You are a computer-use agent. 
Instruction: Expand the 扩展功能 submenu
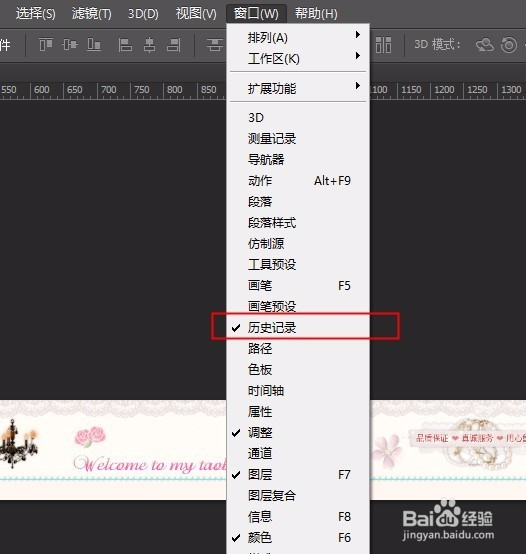[x=298, y=88]
